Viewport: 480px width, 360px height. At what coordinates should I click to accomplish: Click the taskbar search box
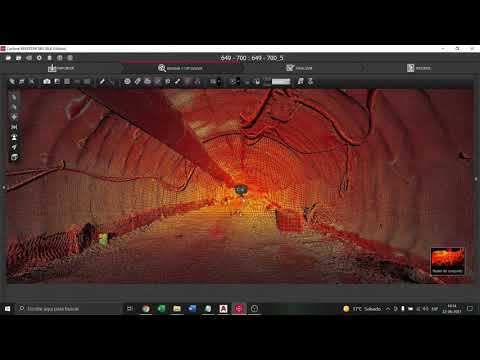click(x=68, y=309)
